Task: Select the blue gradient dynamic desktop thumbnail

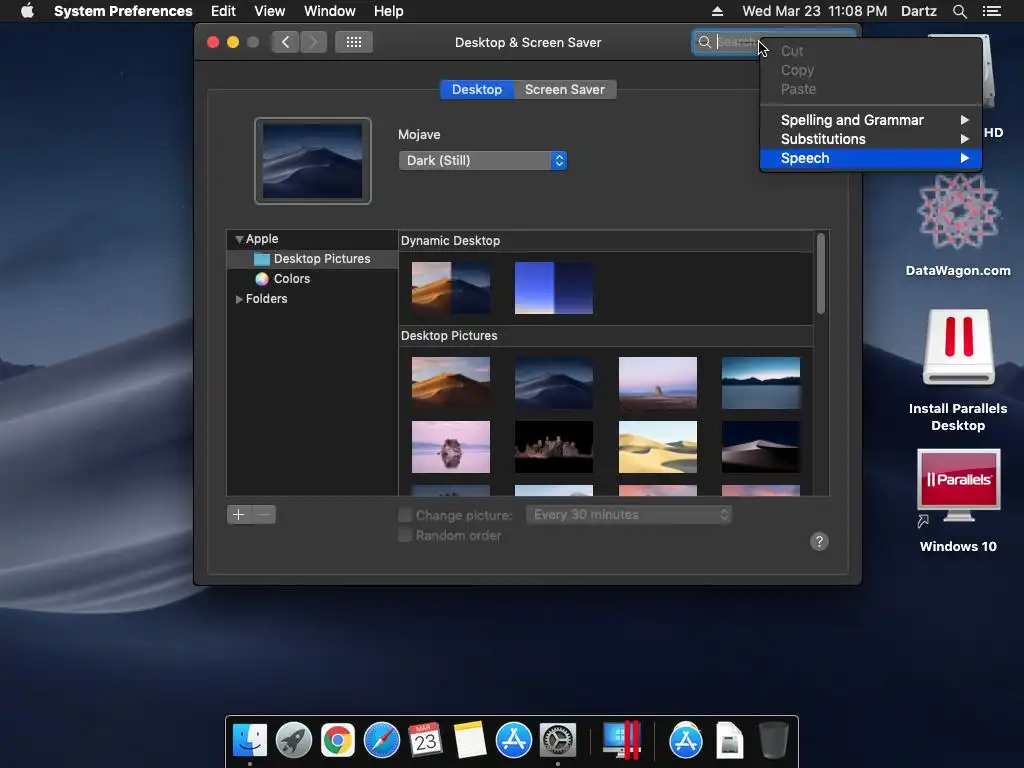Action: coord(554,288)
